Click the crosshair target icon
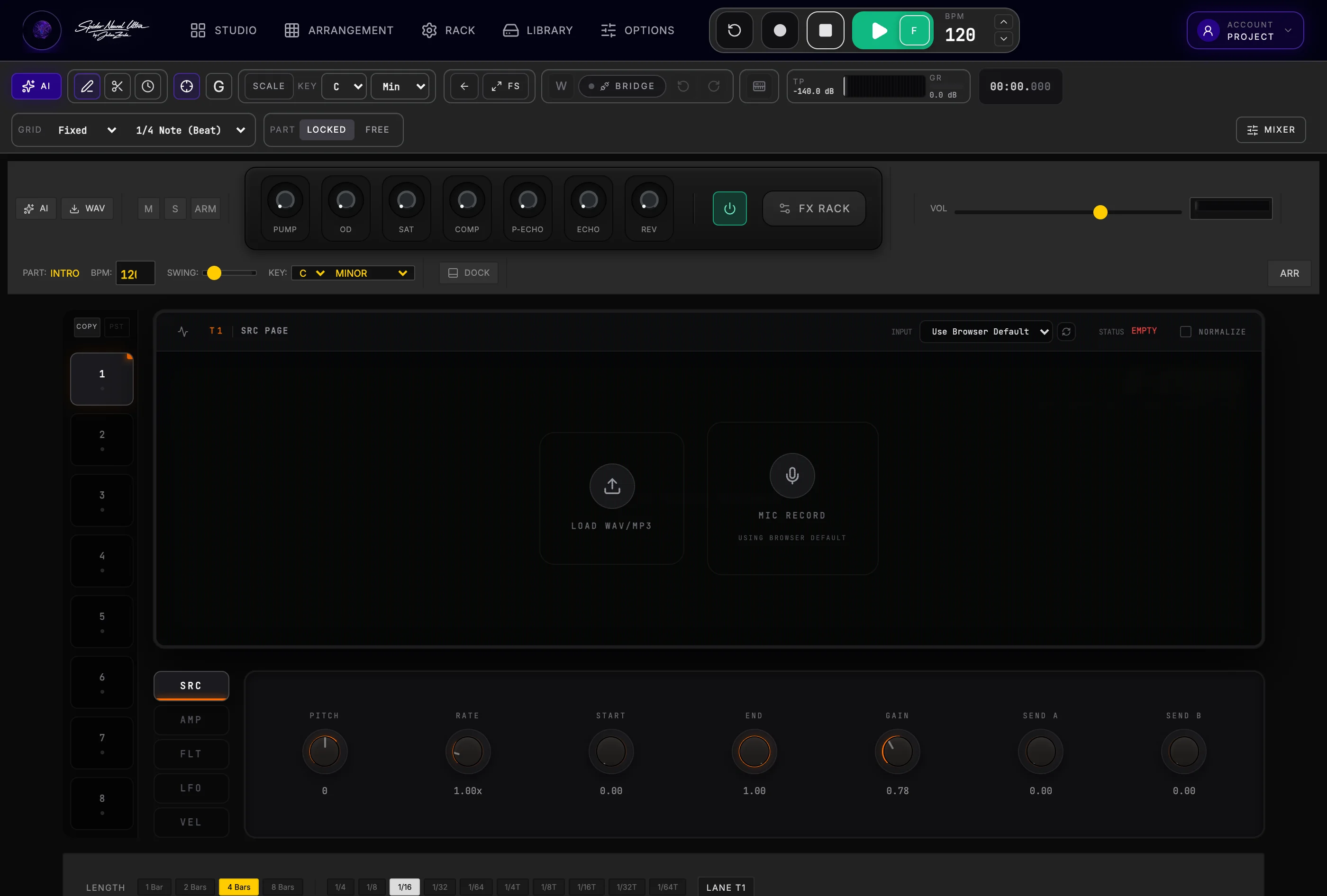The height and width of the screenshot is (896, 1327). click(x=187, y=86)
